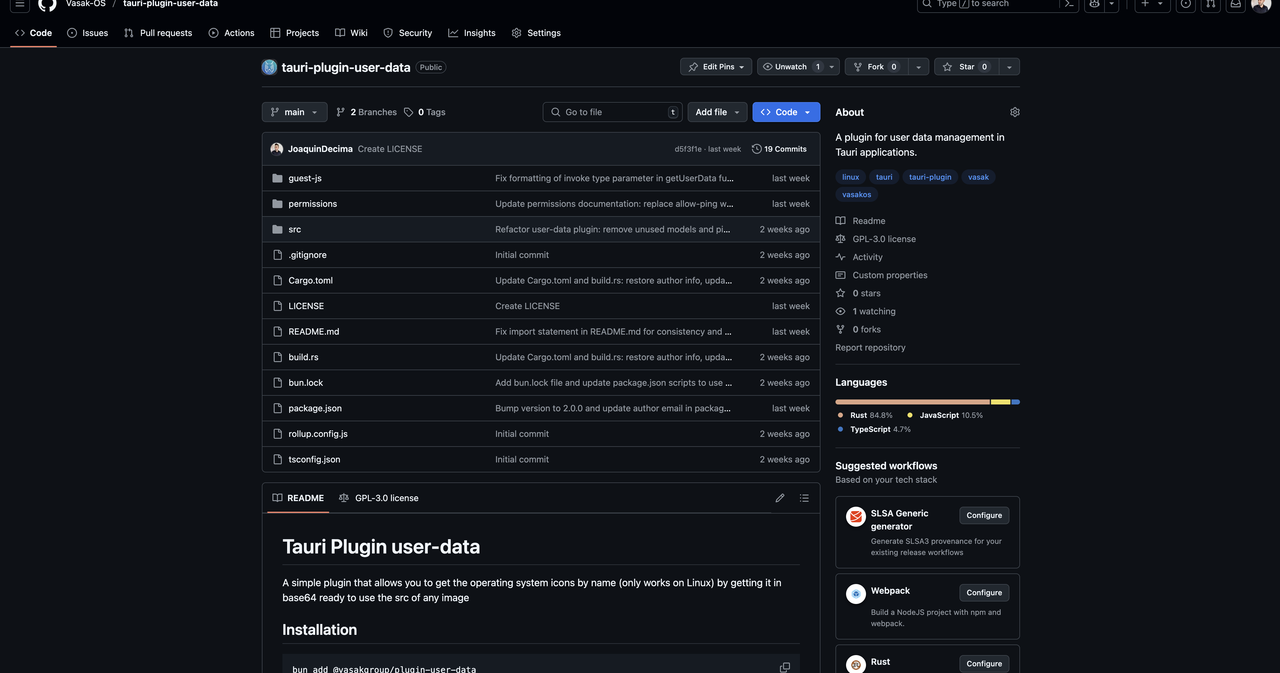The image size is (1280, 673).
Task: Click the SLSA Generic generator logo
Action: tap(856, 517)
